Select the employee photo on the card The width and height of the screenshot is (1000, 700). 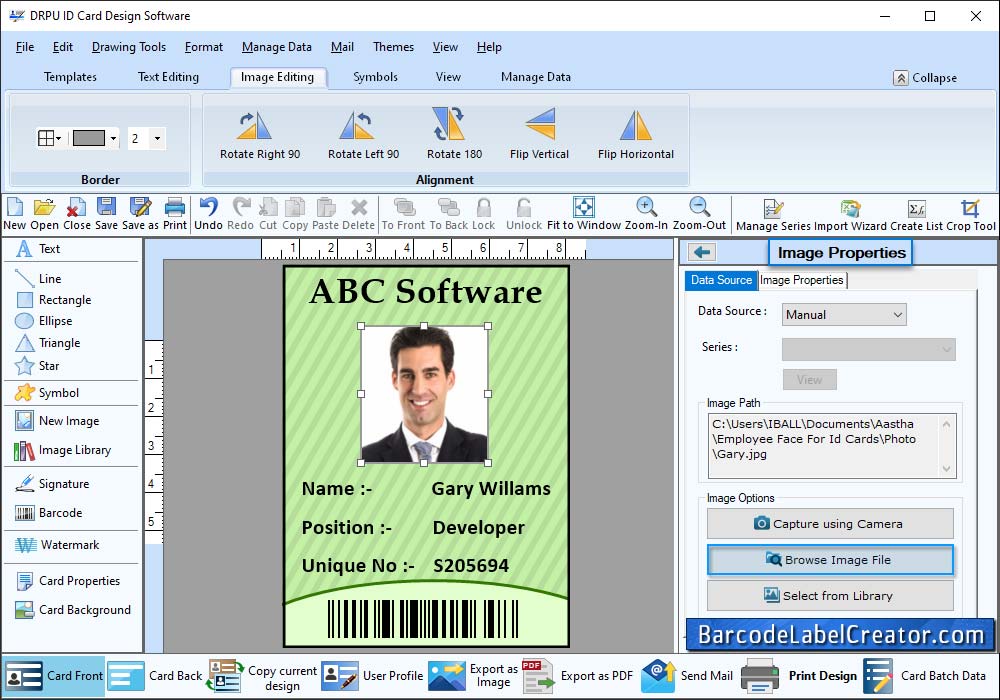(424, 394)
